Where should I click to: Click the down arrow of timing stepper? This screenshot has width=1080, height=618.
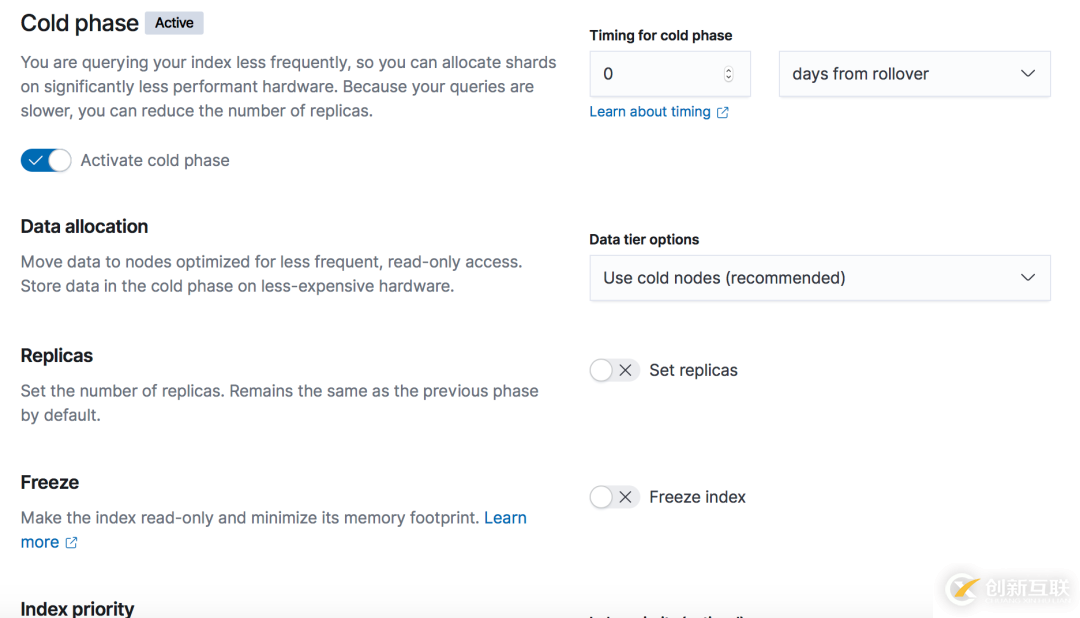pos(728,78)
